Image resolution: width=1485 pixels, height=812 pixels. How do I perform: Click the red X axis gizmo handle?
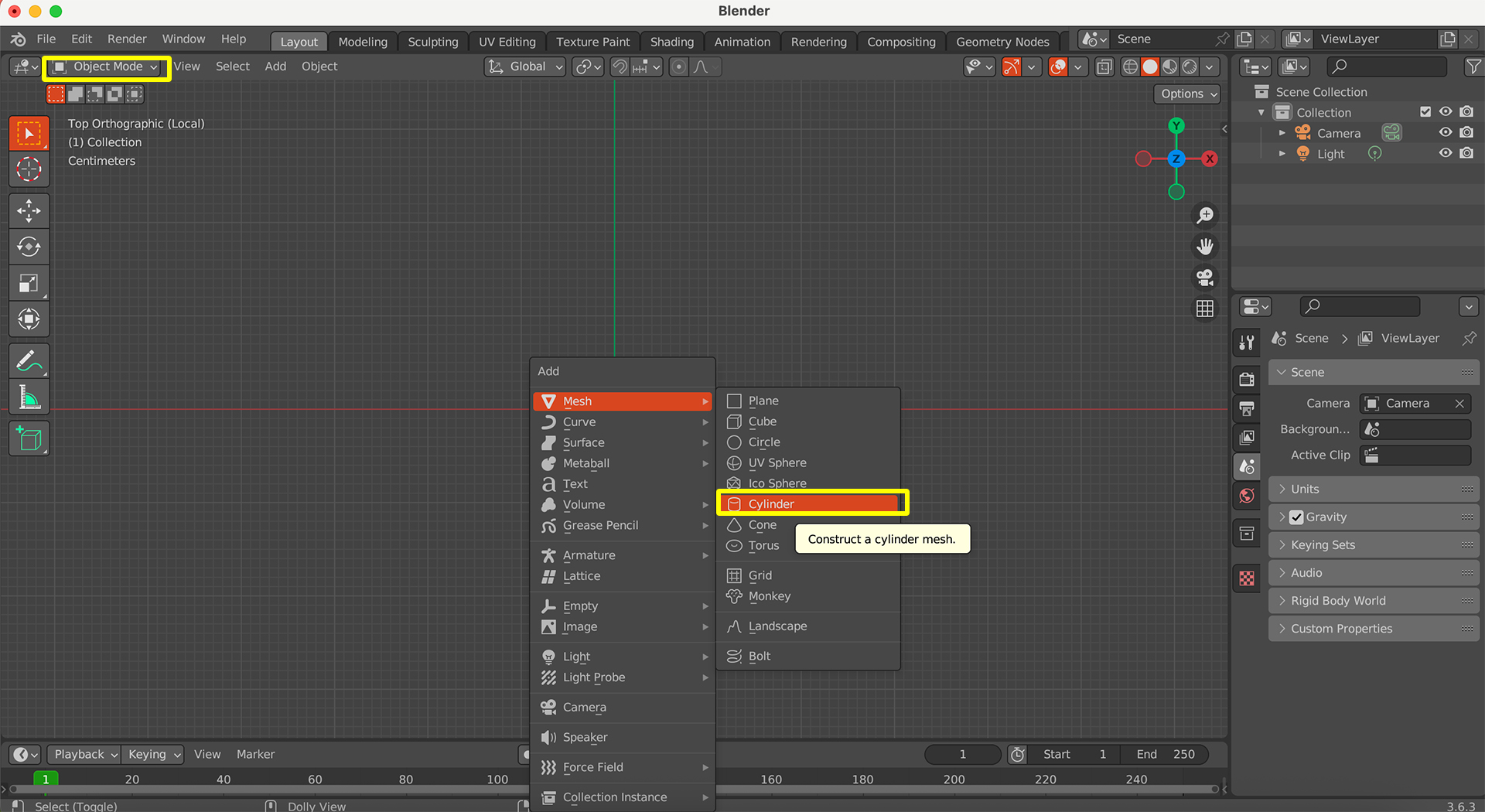click(1210, 159)
